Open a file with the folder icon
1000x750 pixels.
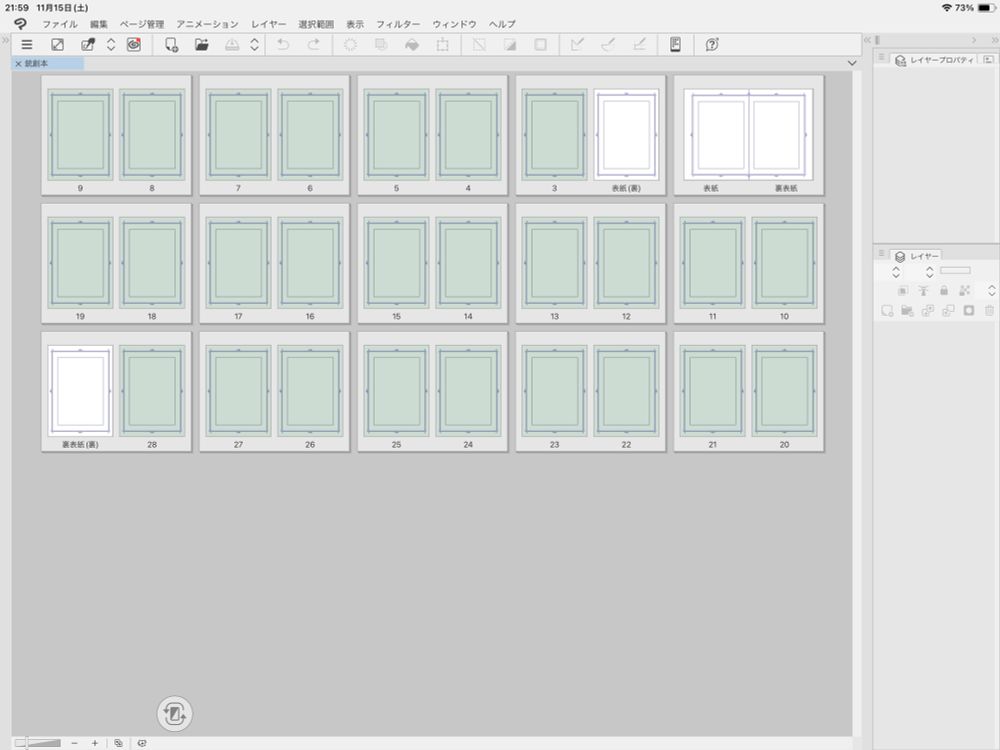point(202,45)
